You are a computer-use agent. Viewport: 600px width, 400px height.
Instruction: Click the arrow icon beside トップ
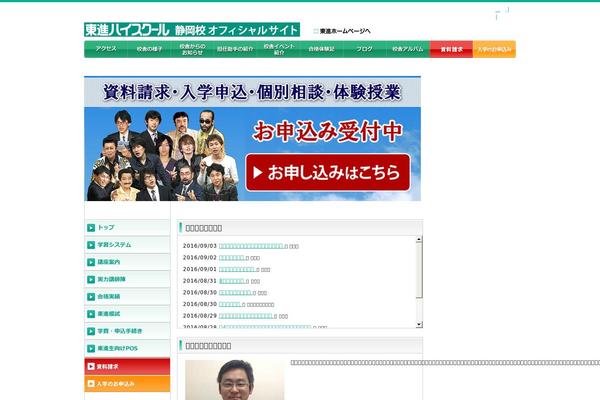[91, 228]
